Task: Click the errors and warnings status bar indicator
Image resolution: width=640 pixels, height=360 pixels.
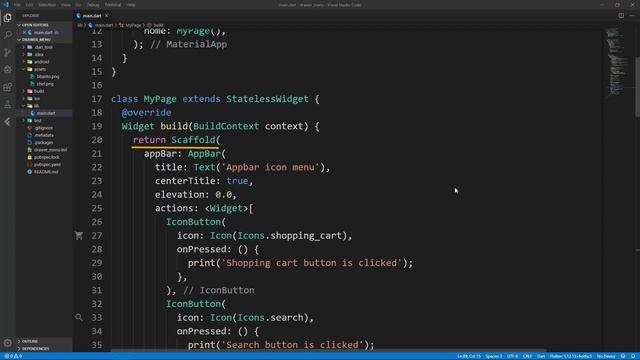Action: tap(13, 356)
